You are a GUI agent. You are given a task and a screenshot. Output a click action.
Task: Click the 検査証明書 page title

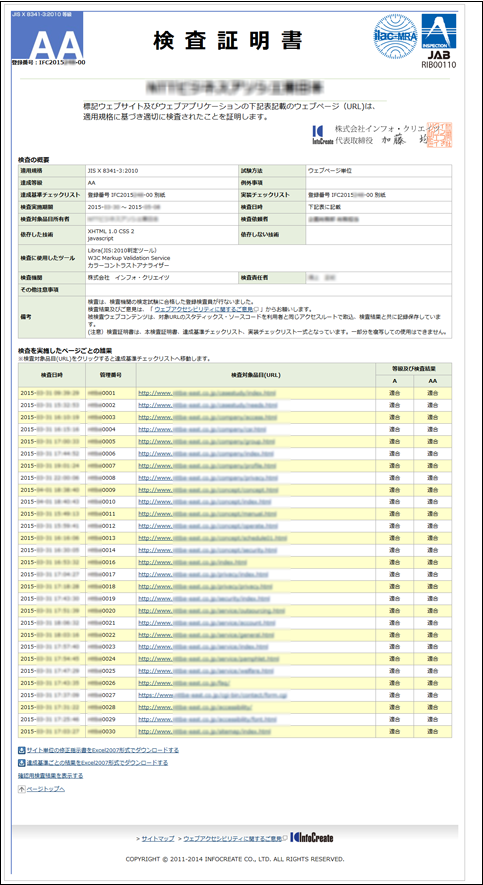tap(228, 40)
